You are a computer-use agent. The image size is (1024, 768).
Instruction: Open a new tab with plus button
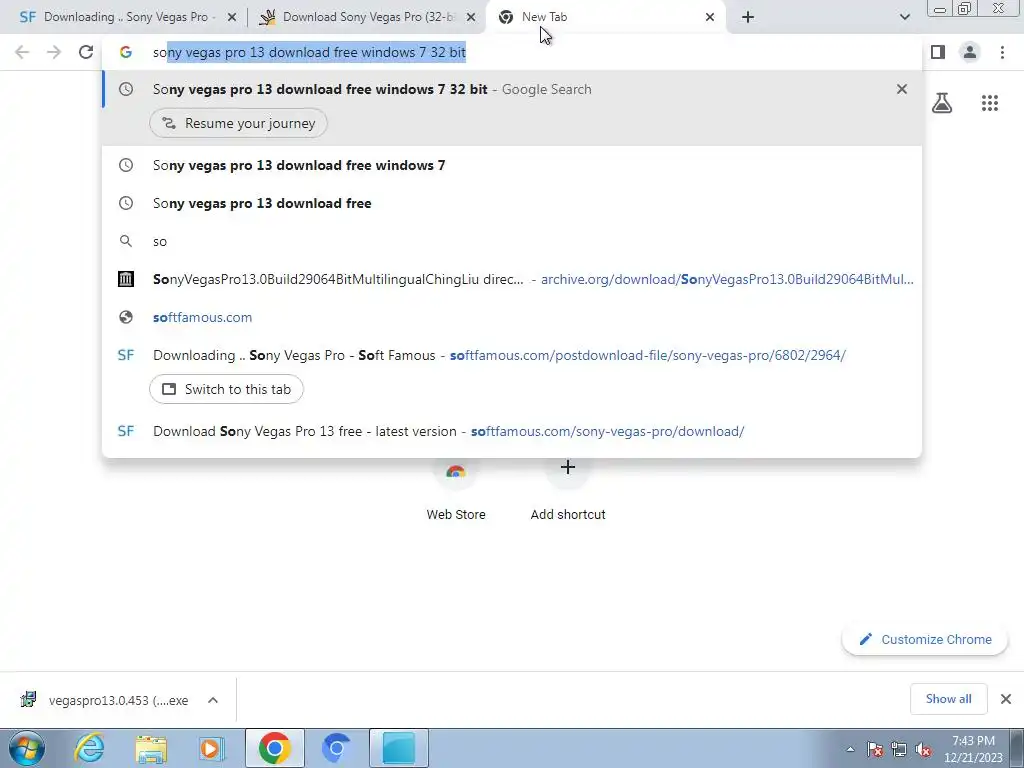pyautogui.click(x=748, y=18)
